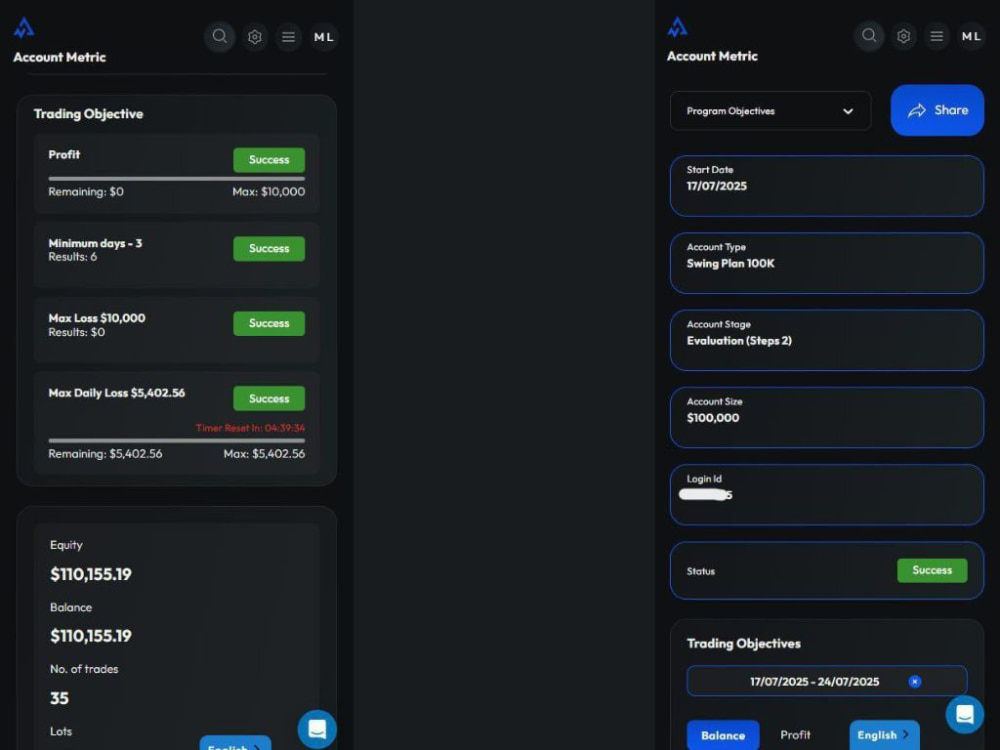The width and height of the screenshot is (1000, 750).
Task: Click the logo in left panel header
Action: (24, 27)
